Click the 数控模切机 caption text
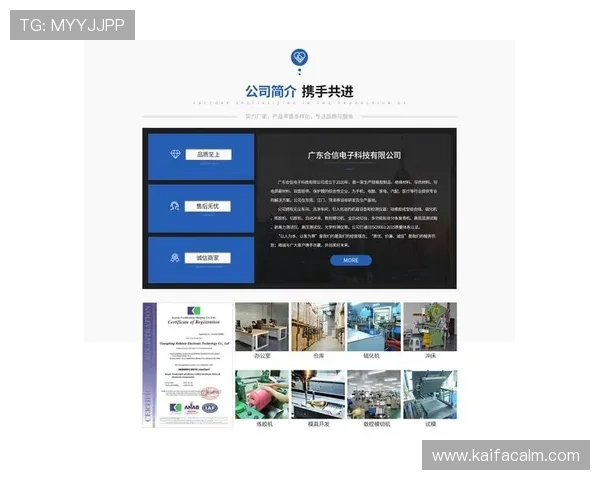The height and width of the screenshot is (480, 600). click(377, 424)
